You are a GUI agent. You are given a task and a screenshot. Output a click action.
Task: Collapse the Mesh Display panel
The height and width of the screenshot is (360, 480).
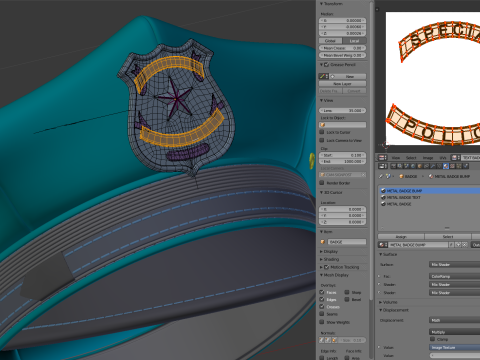pyautogui.click(x=322, y=275)
